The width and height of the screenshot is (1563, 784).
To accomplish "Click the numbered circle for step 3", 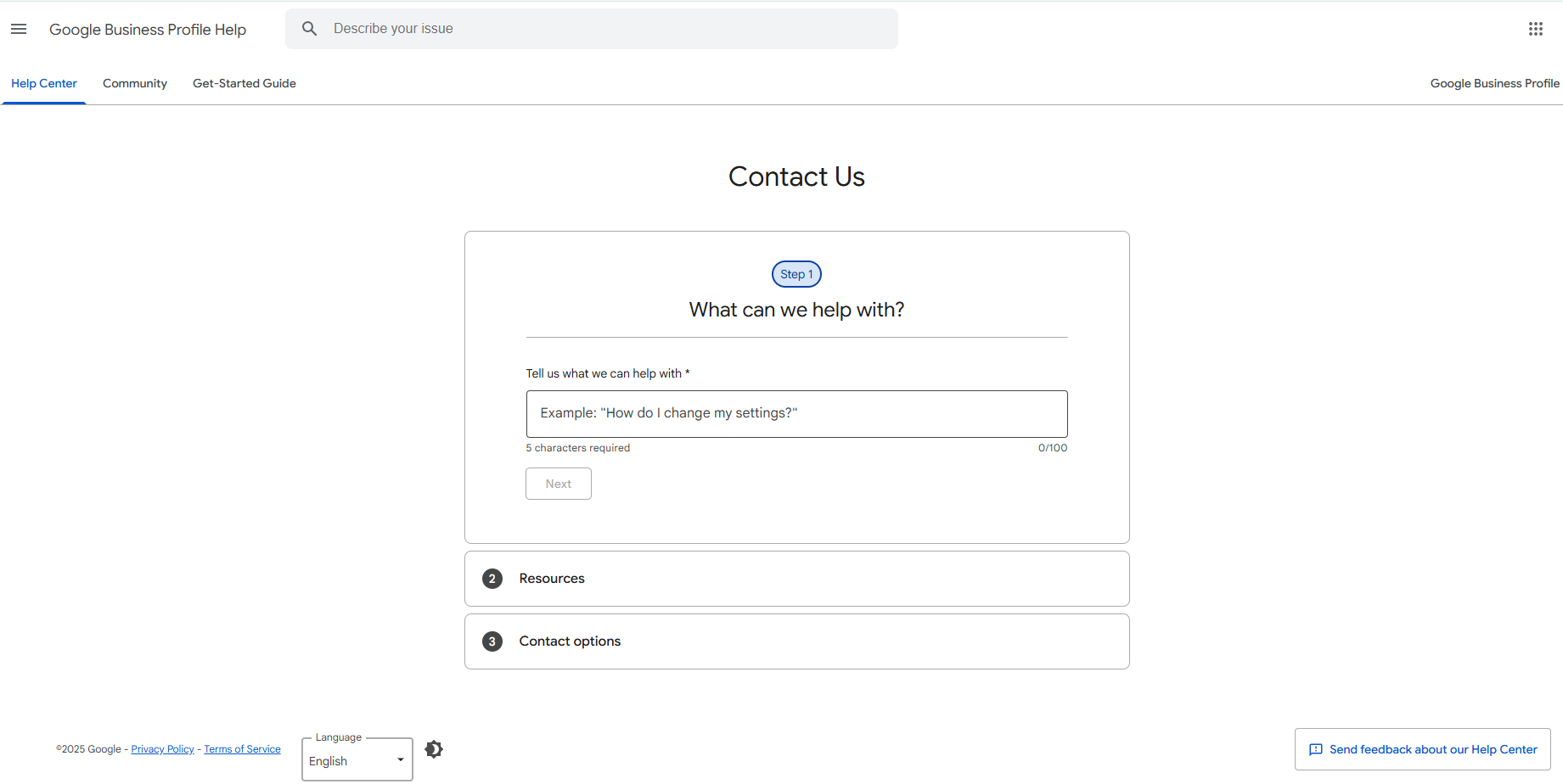I will [x=492, y=641].
